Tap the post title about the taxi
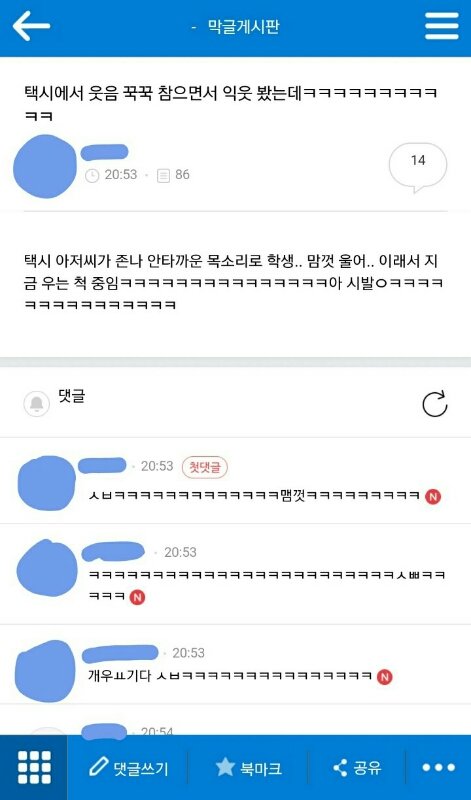This screenshot has width=471, height=800. 231,105
